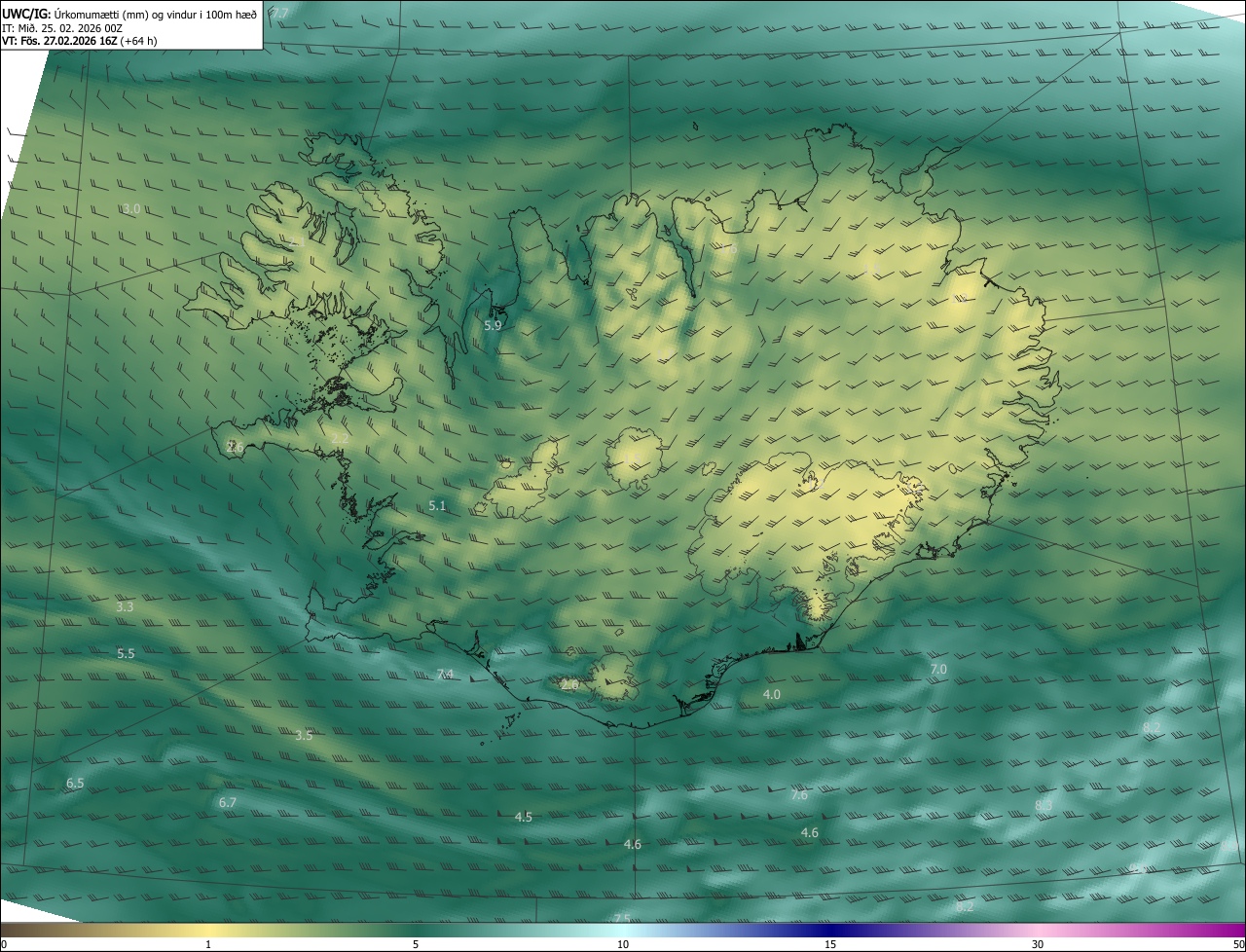
Task: Select the 6.7 value label on the map
Action: pos(227,802)
